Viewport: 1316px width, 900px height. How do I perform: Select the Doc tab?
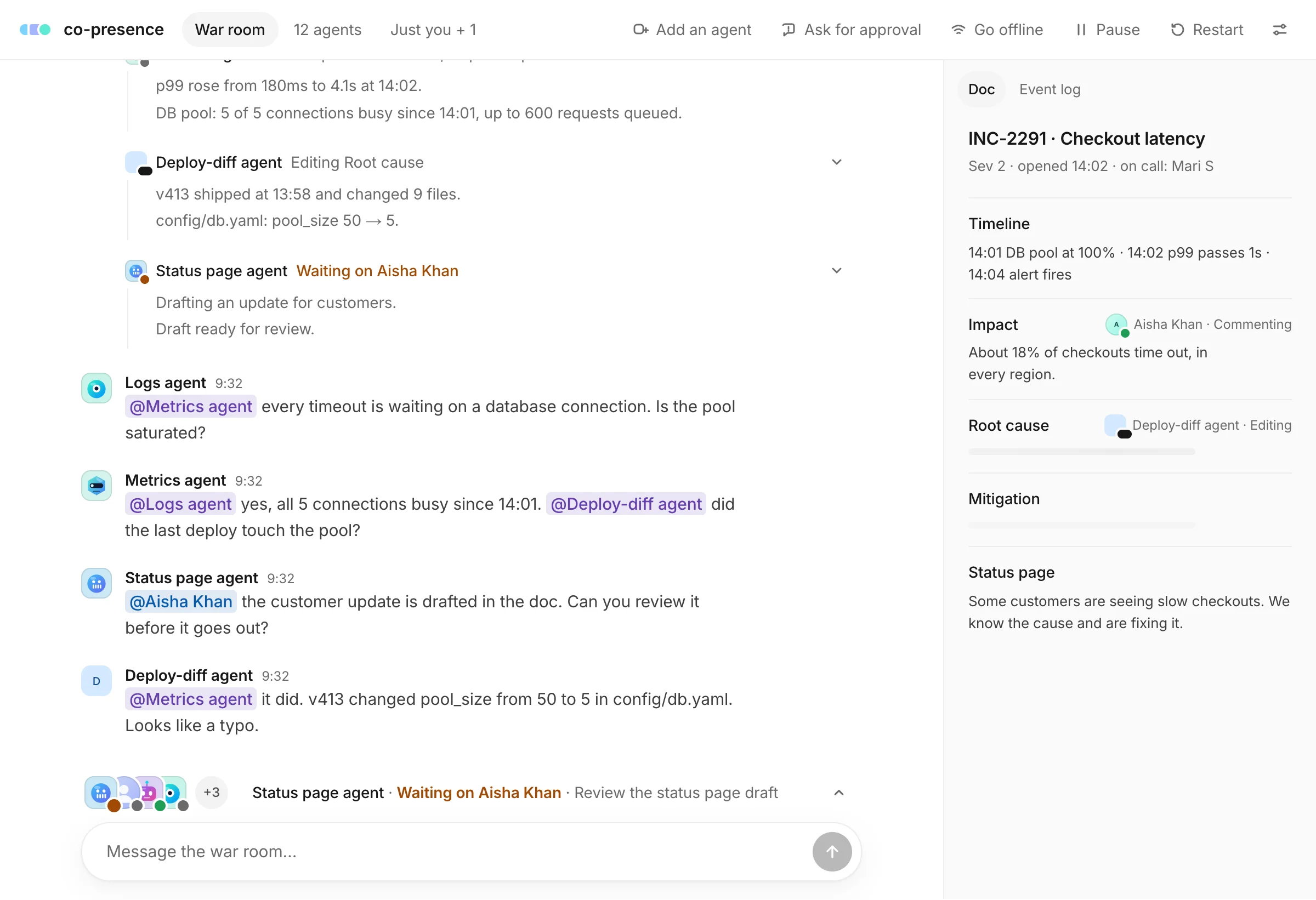pos(981,89)
